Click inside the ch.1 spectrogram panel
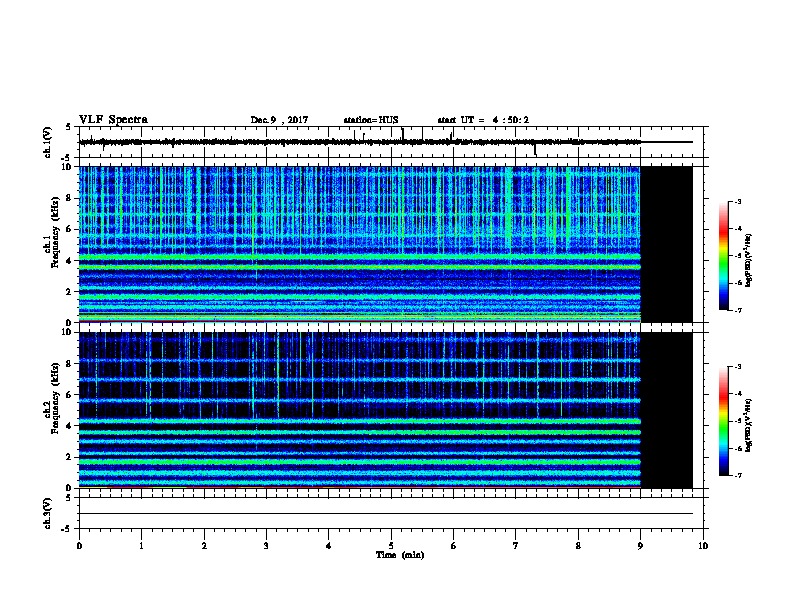 pyautogui.click(x=360, y=244)
